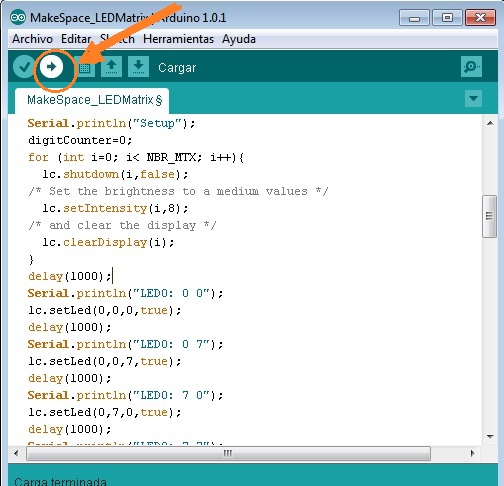Screen dimensions: 504x486
Task: Open the Archivo menu
Action: [32, 39]
